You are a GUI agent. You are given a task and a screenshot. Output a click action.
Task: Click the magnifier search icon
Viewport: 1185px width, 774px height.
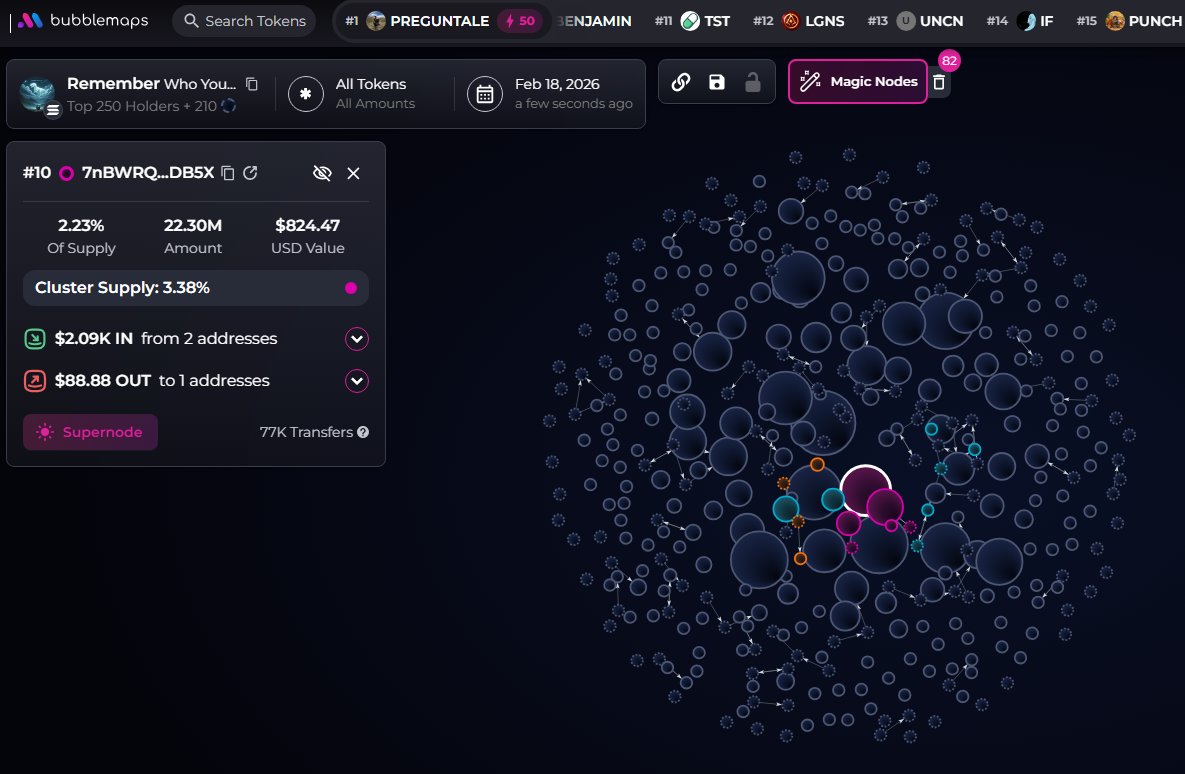tap(192, 20)
